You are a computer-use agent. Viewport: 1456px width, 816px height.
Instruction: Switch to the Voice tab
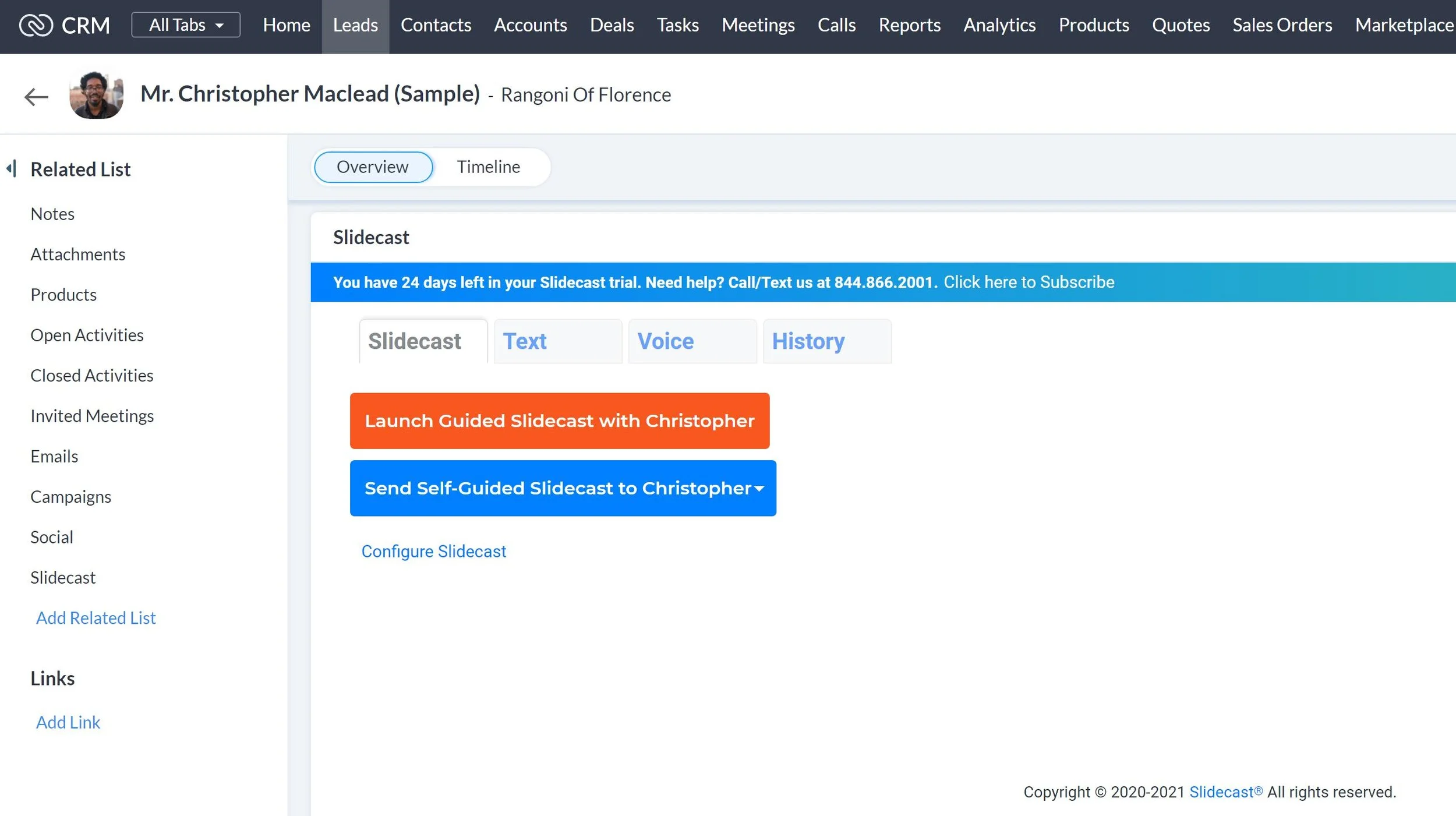692,341
